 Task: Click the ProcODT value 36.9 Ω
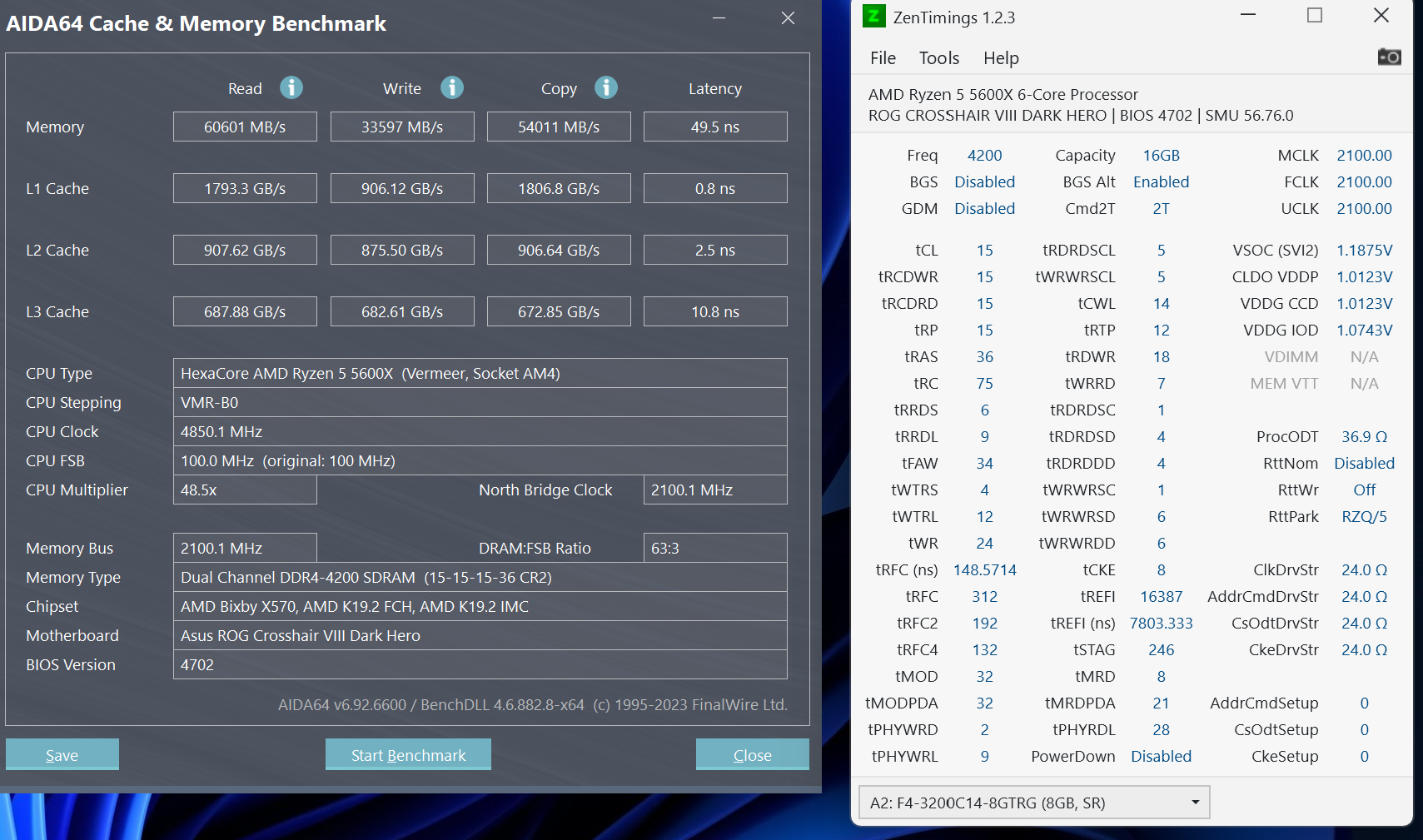tap(1364, 437)
